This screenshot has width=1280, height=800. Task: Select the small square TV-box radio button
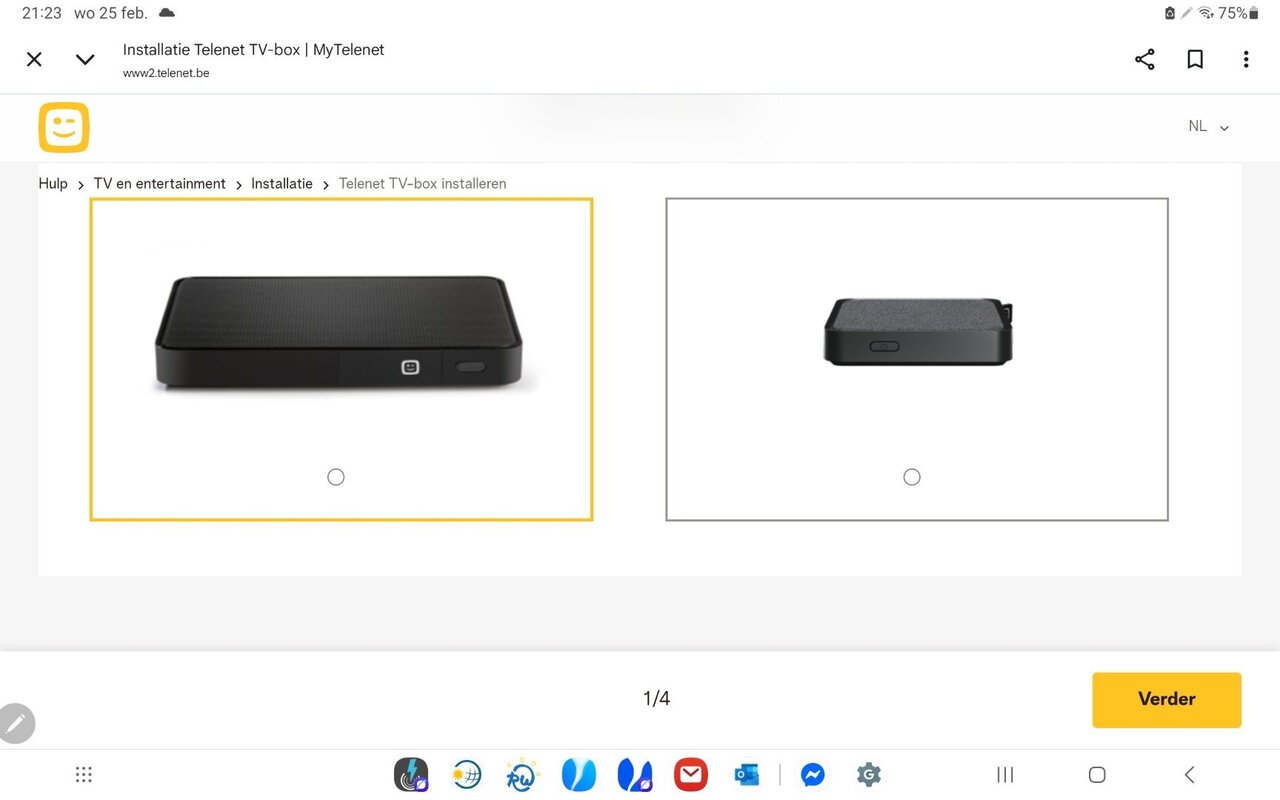(x=911, y=477)
